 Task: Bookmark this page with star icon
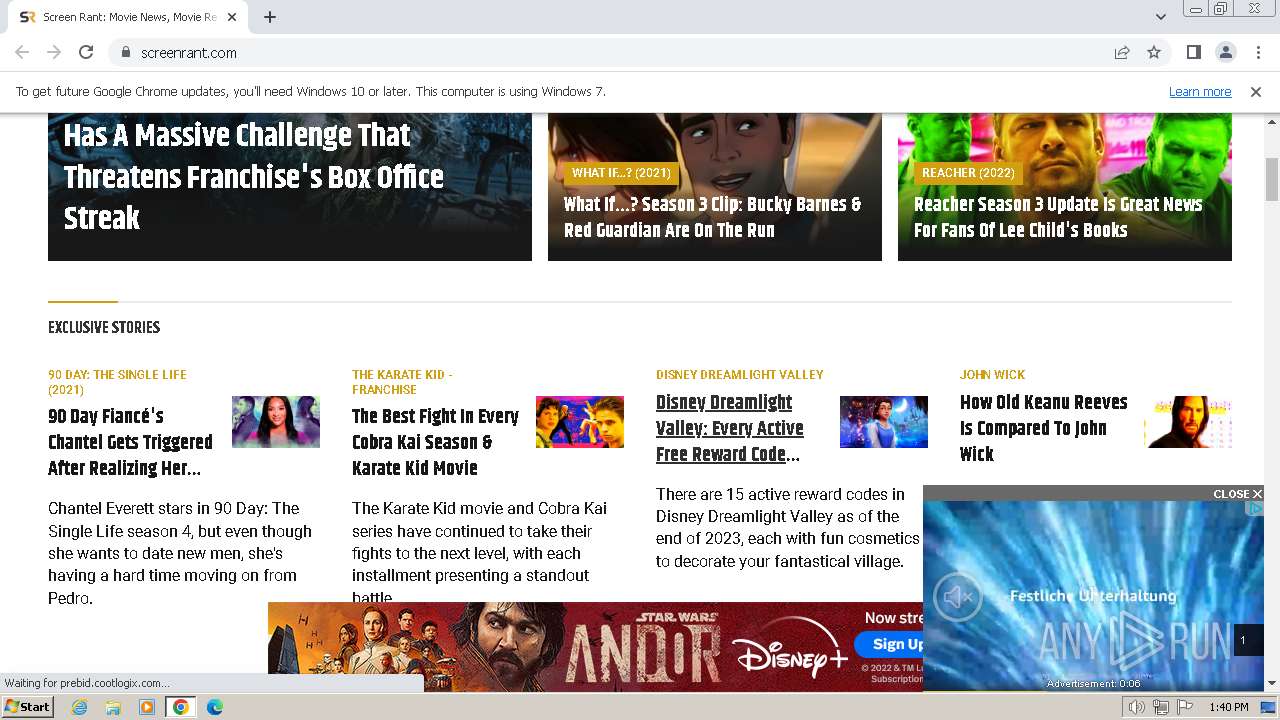(x=1154, y=52)
